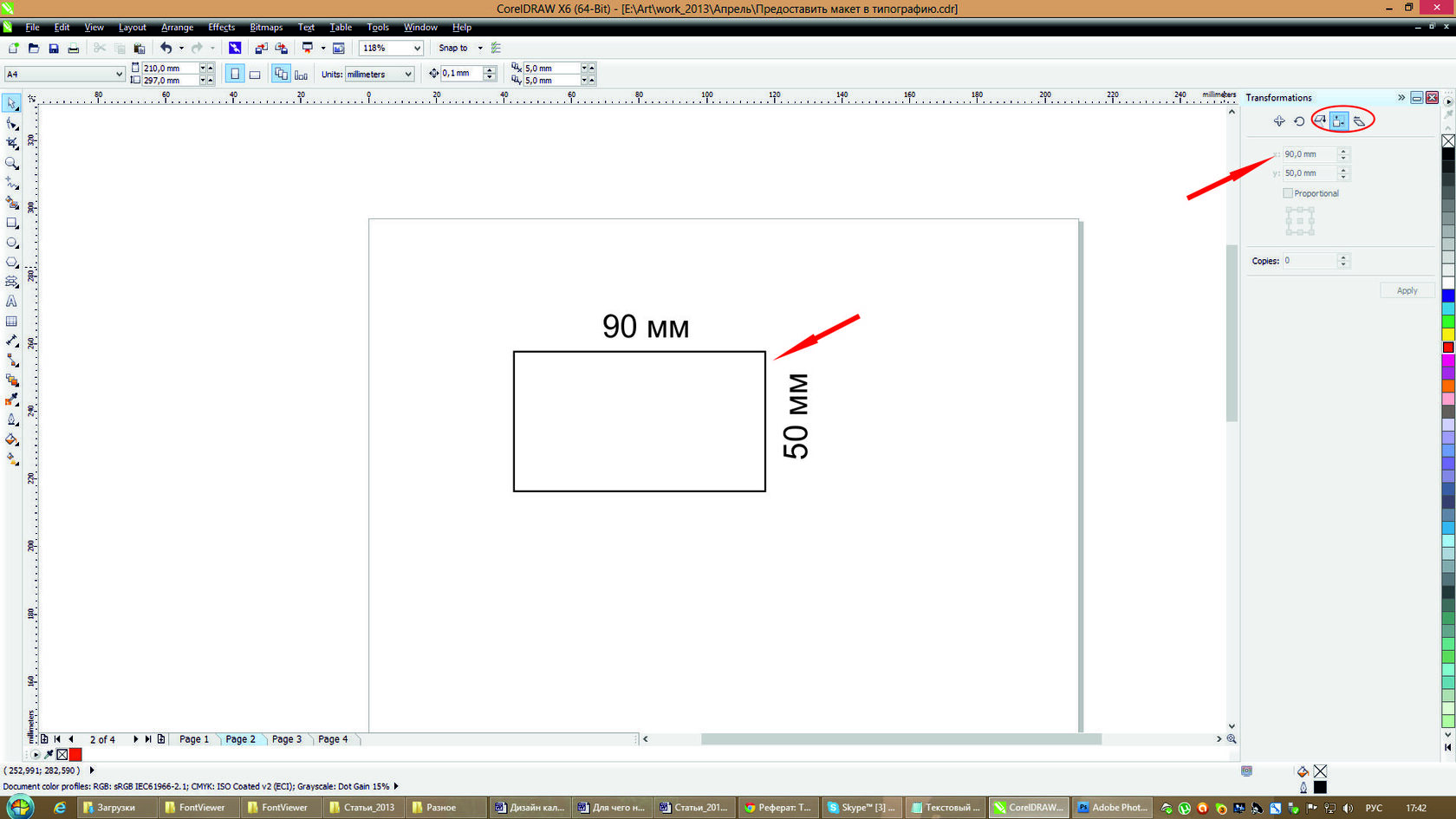
Task: Click the page width field showing 210,0 mm
Action: pyautogui.click(x=171, y=68)
